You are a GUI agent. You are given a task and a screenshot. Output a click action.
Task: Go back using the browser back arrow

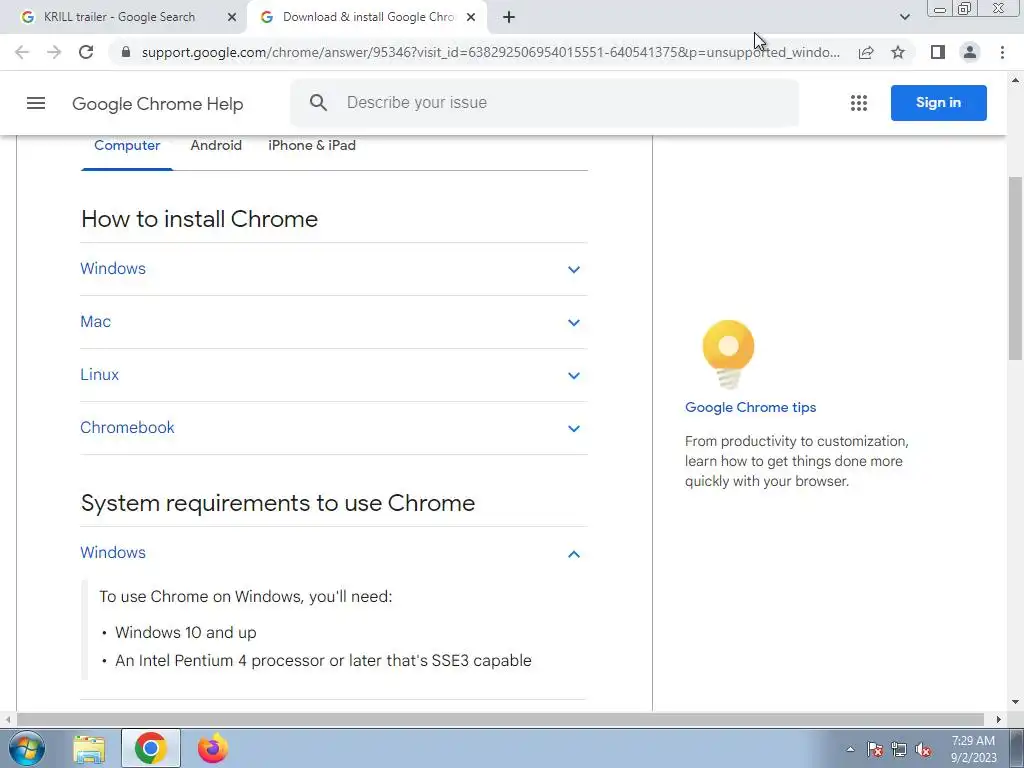pyautogui.click(x=22, y=52)
